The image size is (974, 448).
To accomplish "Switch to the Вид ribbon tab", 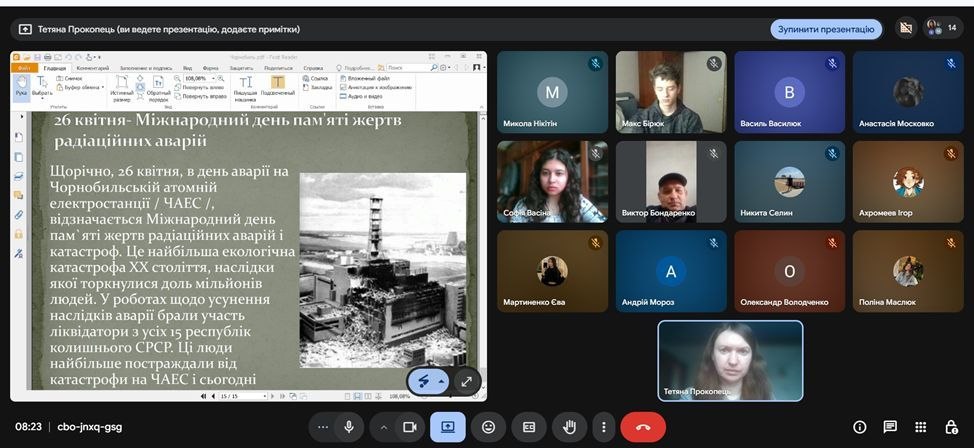I will 187,68.
